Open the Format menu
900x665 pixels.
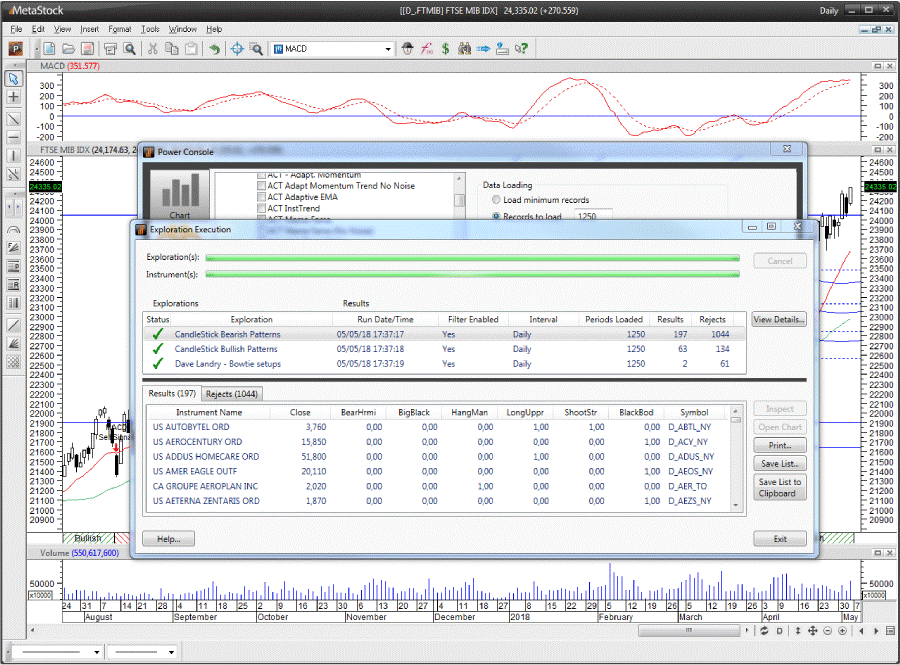coord(119,29)
